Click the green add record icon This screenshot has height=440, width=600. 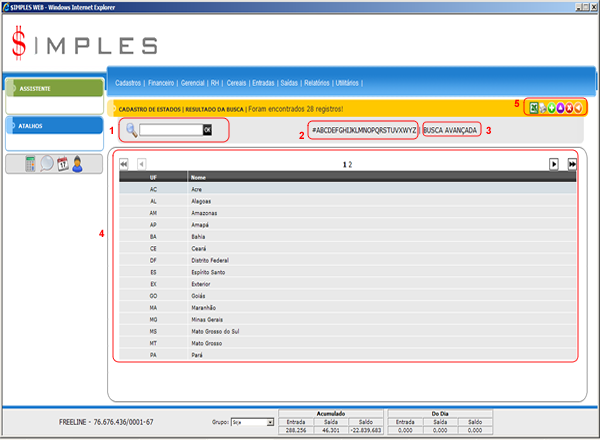(552, 107)
